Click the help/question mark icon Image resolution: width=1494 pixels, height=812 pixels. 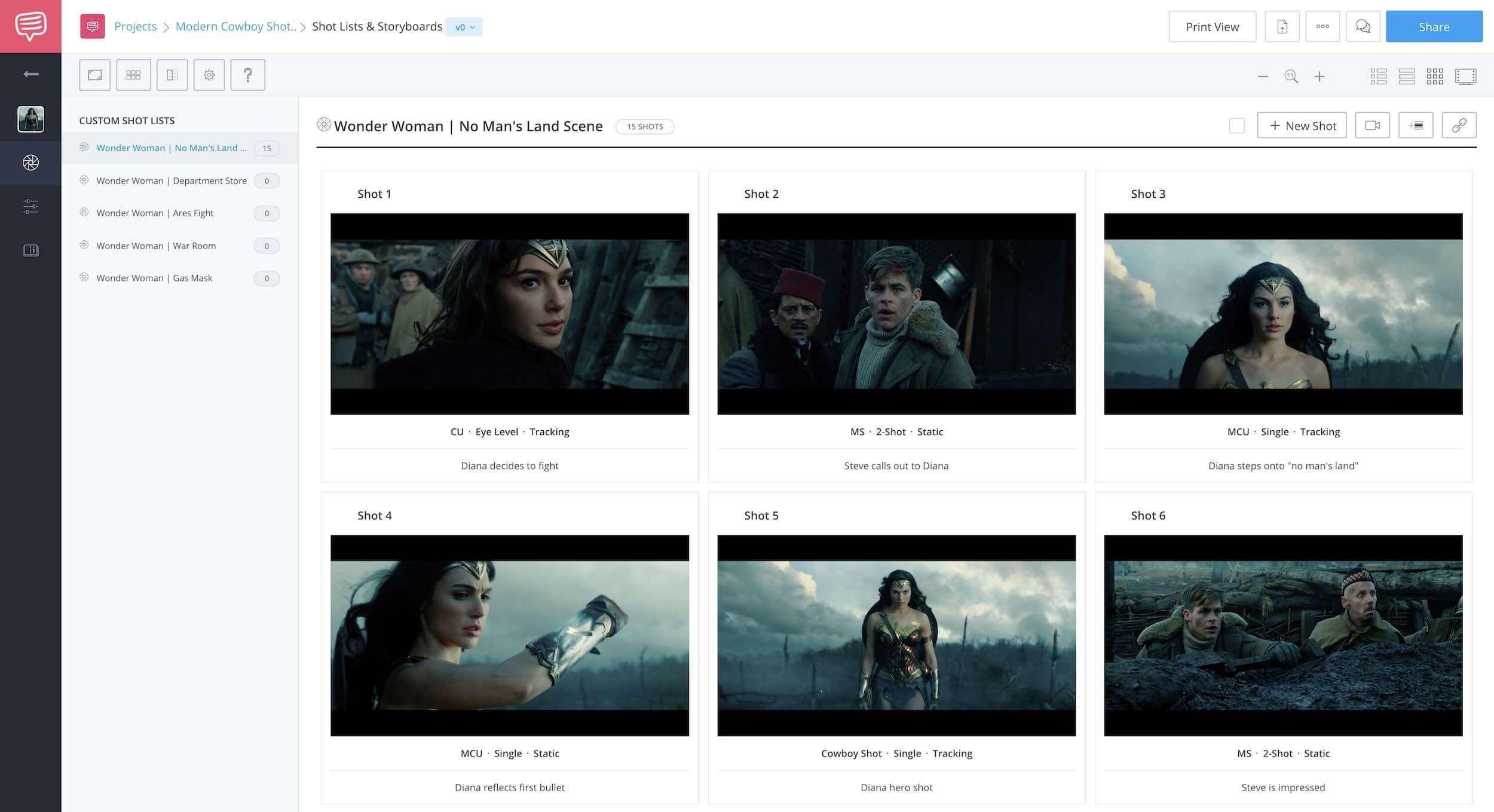click(247, 74)
